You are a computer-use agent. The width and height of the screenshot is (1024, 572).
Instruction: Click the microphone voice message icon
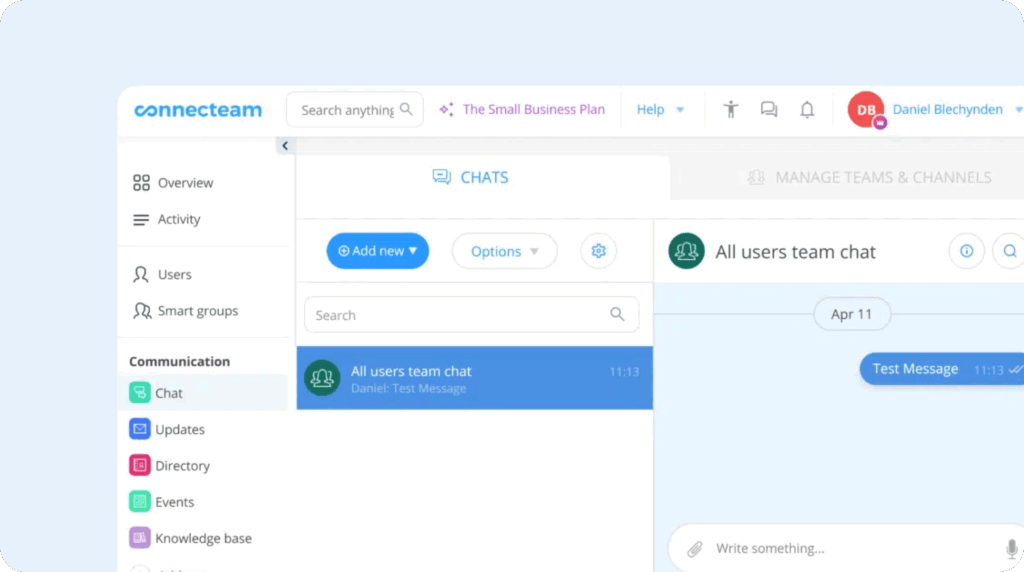(1012, 548)
